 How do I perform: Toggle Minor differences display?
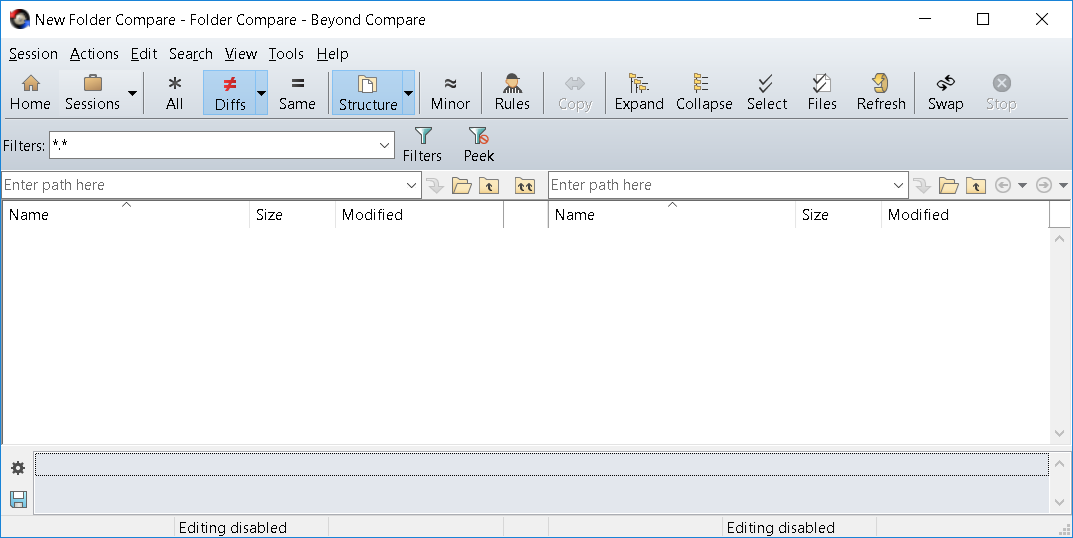click(450, 92)
